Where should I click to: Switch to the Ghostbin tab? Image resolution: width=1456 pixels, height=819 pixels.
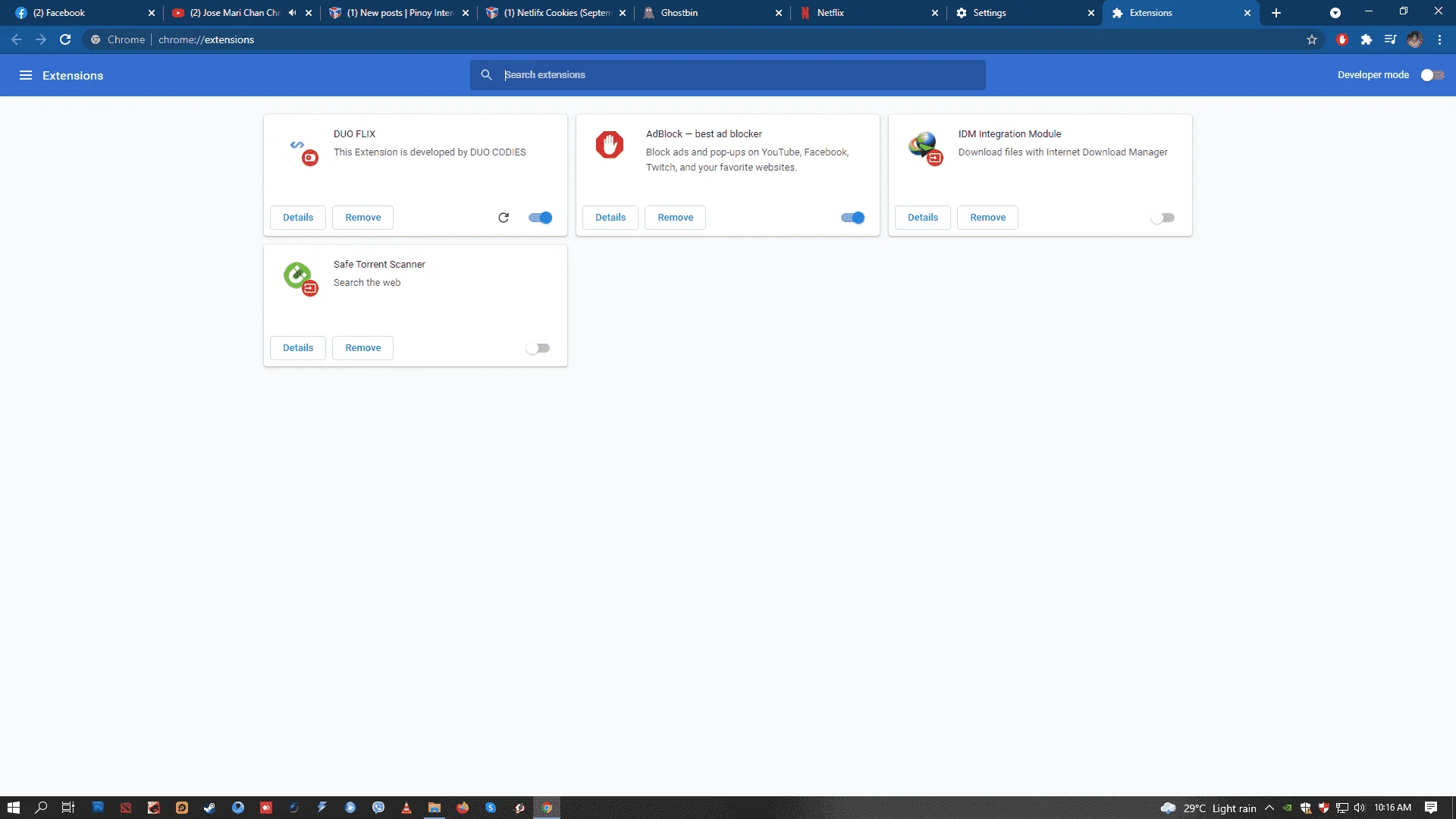(x=711, y=13)
